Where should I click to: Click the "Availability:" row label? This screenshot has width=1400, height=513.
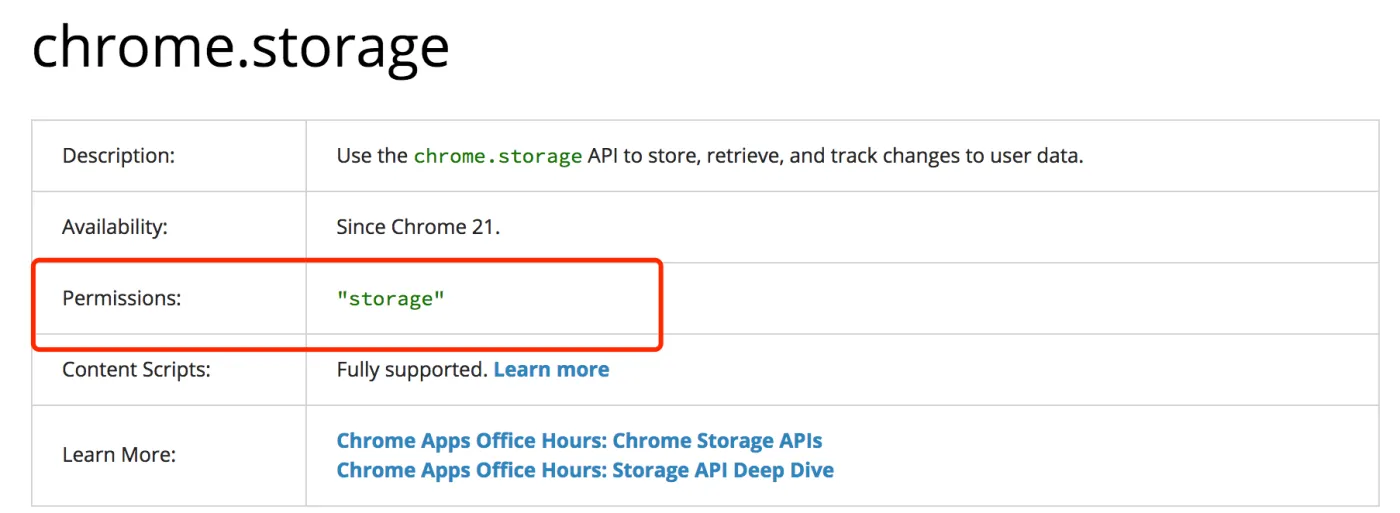115,227
